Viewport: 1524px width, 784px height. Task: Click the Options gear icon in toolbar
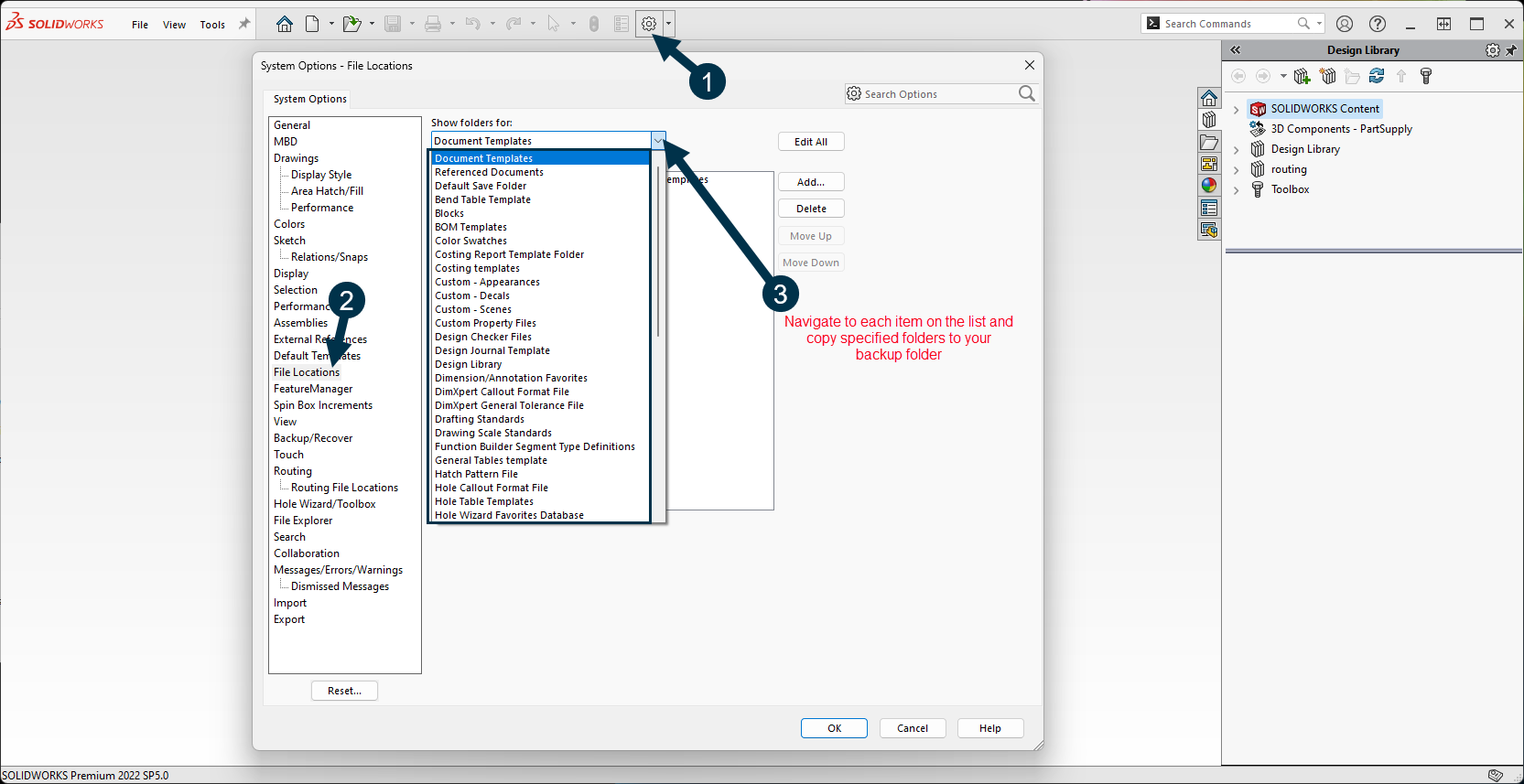click(x=649, y=24)
